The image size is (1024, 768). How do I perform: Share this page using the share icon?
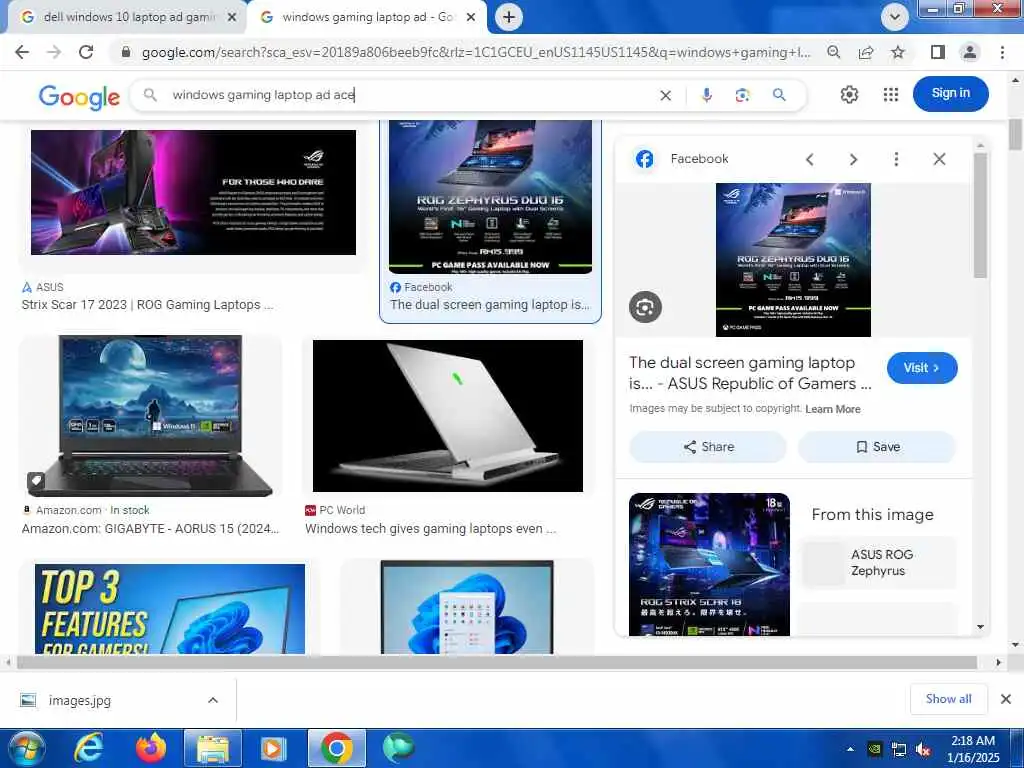(x=866, y=52)
